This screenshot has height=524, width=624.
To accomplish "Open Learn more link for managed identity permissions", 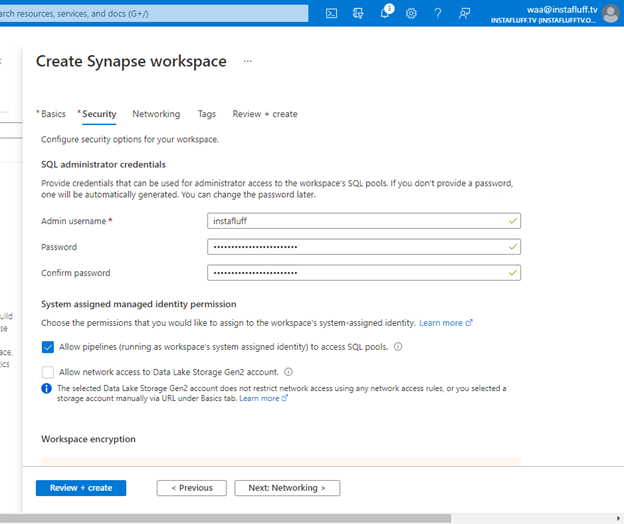I will [446, 323].
